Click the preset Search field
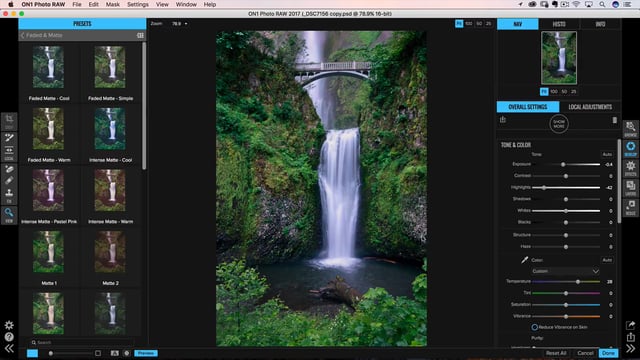Viewport: 640px width, 360px height. pyautogui.click(x=82, y=342)
